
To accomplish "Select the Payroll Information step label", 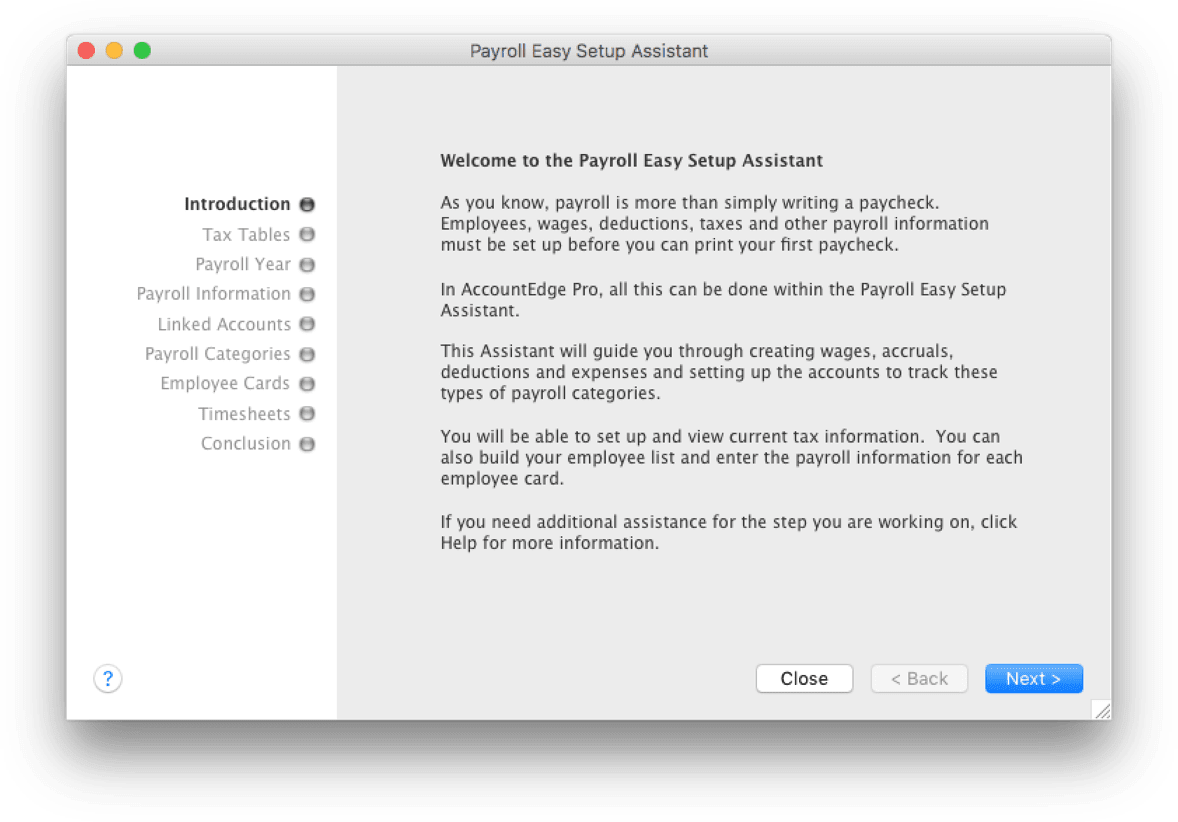I will coord(214,294).
